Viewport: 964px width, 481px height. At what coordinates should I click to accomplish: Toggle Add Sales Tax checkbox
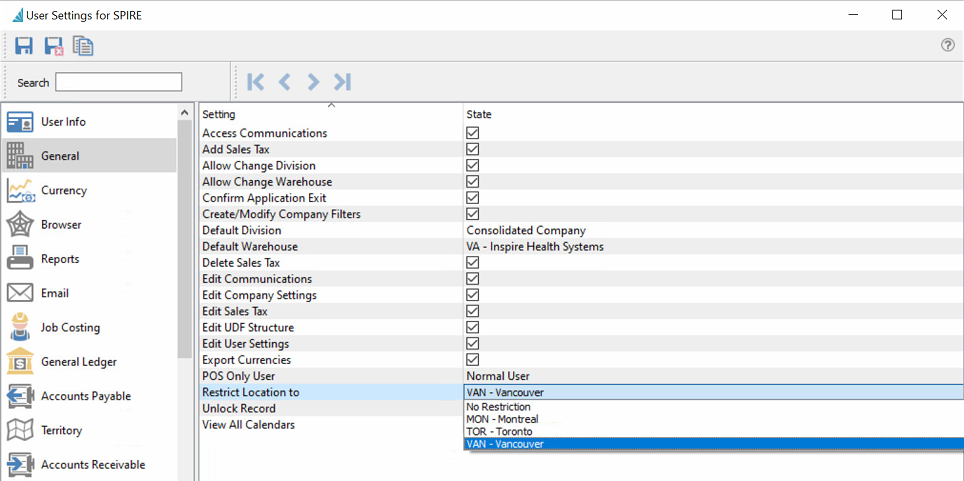click(472, 149)
